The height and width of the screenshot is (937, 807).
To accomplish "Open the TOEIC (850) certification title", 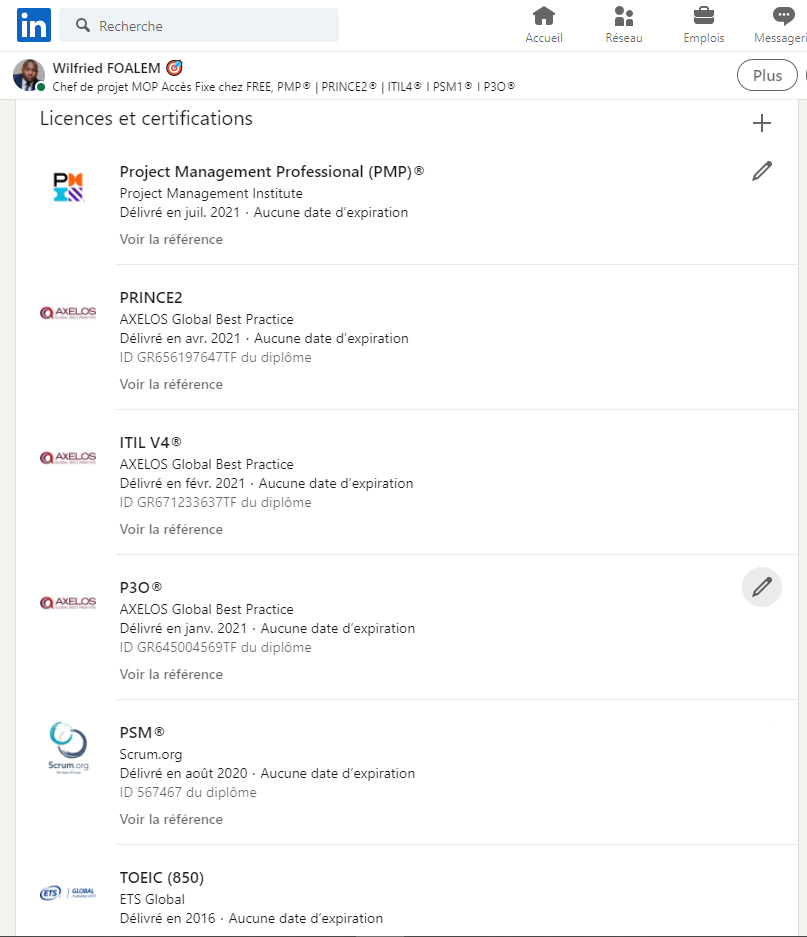I will [x=161, y=878].
